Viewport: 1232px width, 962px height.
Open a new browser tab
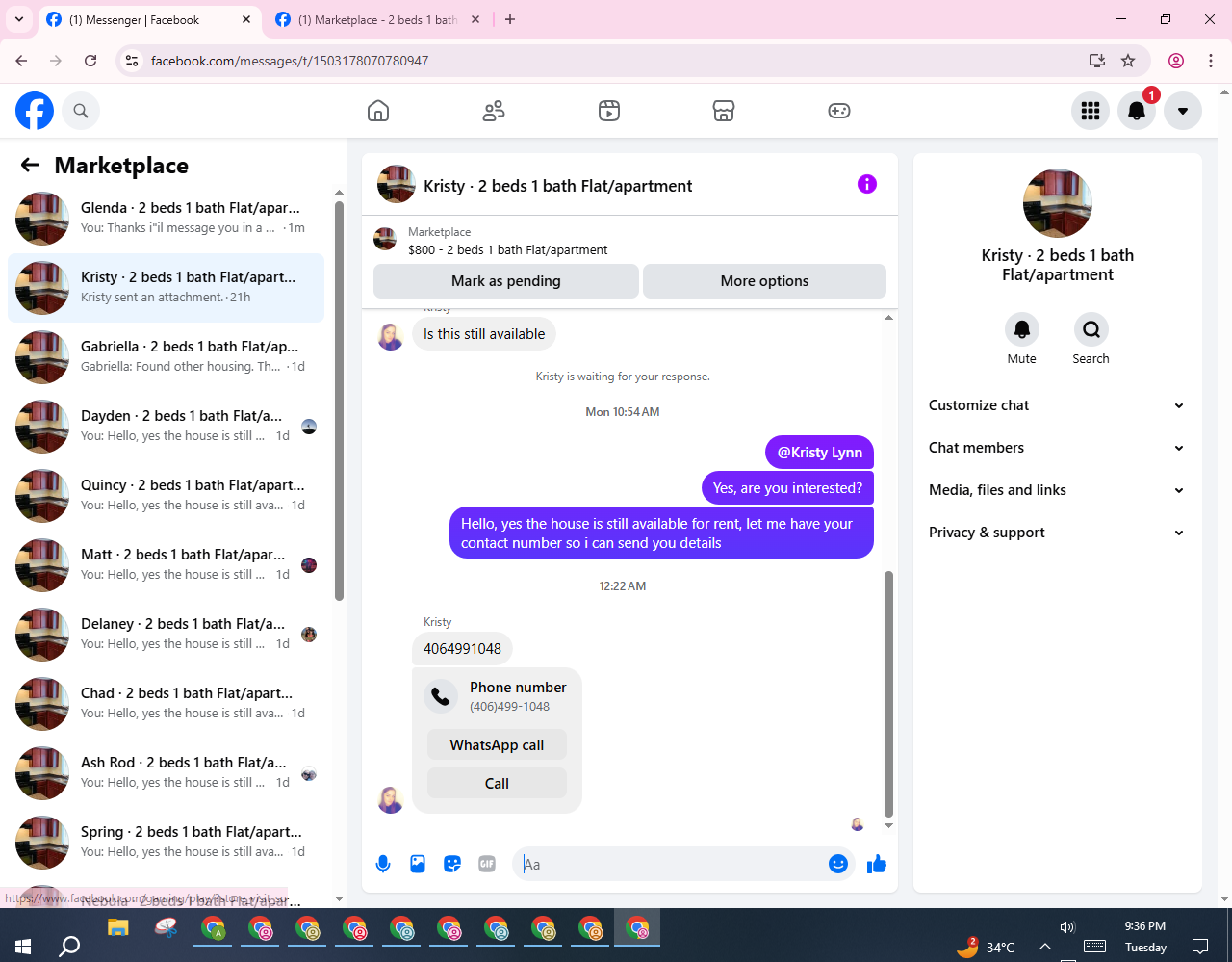tap(510, 19)
